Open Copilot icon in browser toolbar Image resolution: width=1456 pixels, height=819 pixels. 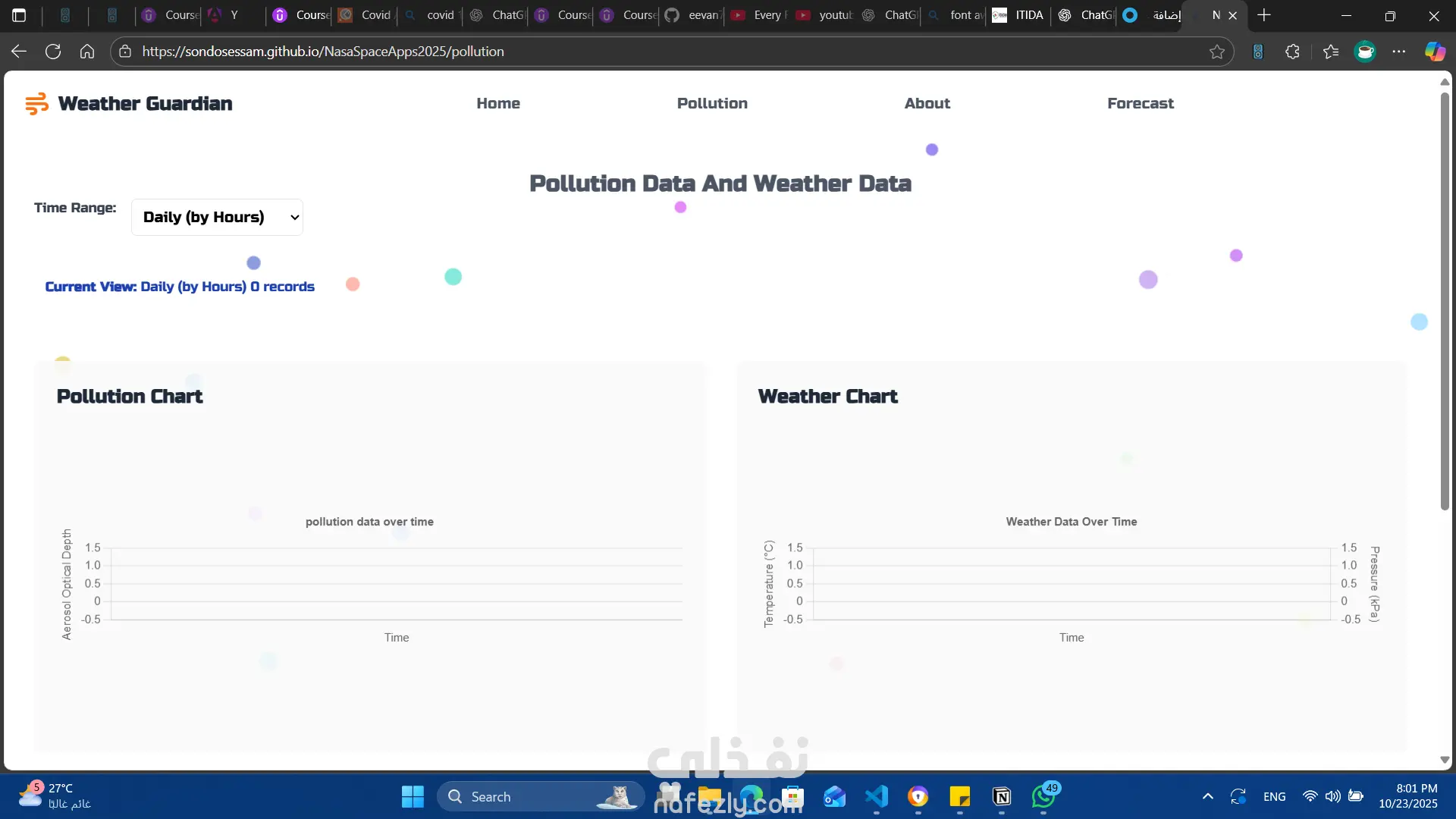point(1435,52)
